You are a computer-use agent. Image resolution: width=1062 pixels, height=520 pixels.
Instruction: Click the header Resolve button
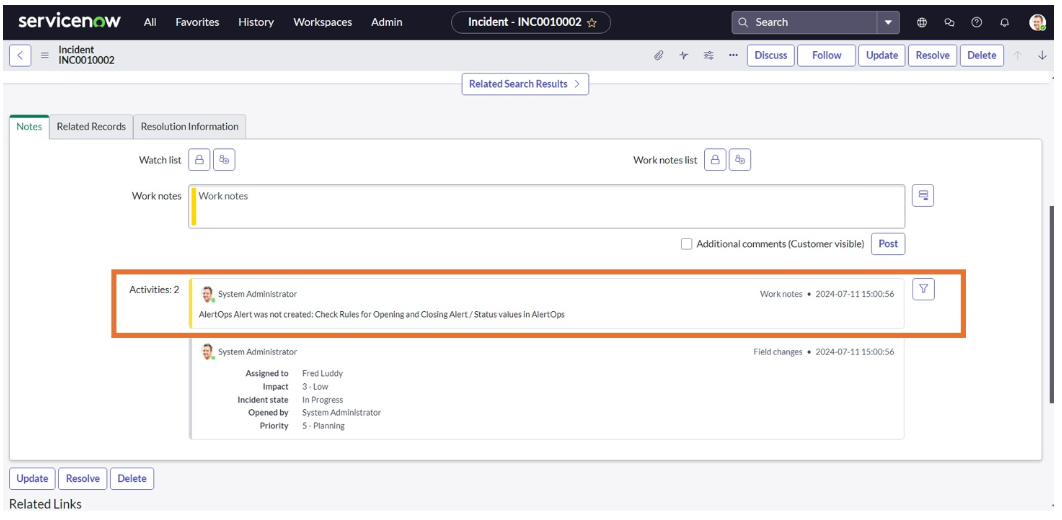click(932, 56)
